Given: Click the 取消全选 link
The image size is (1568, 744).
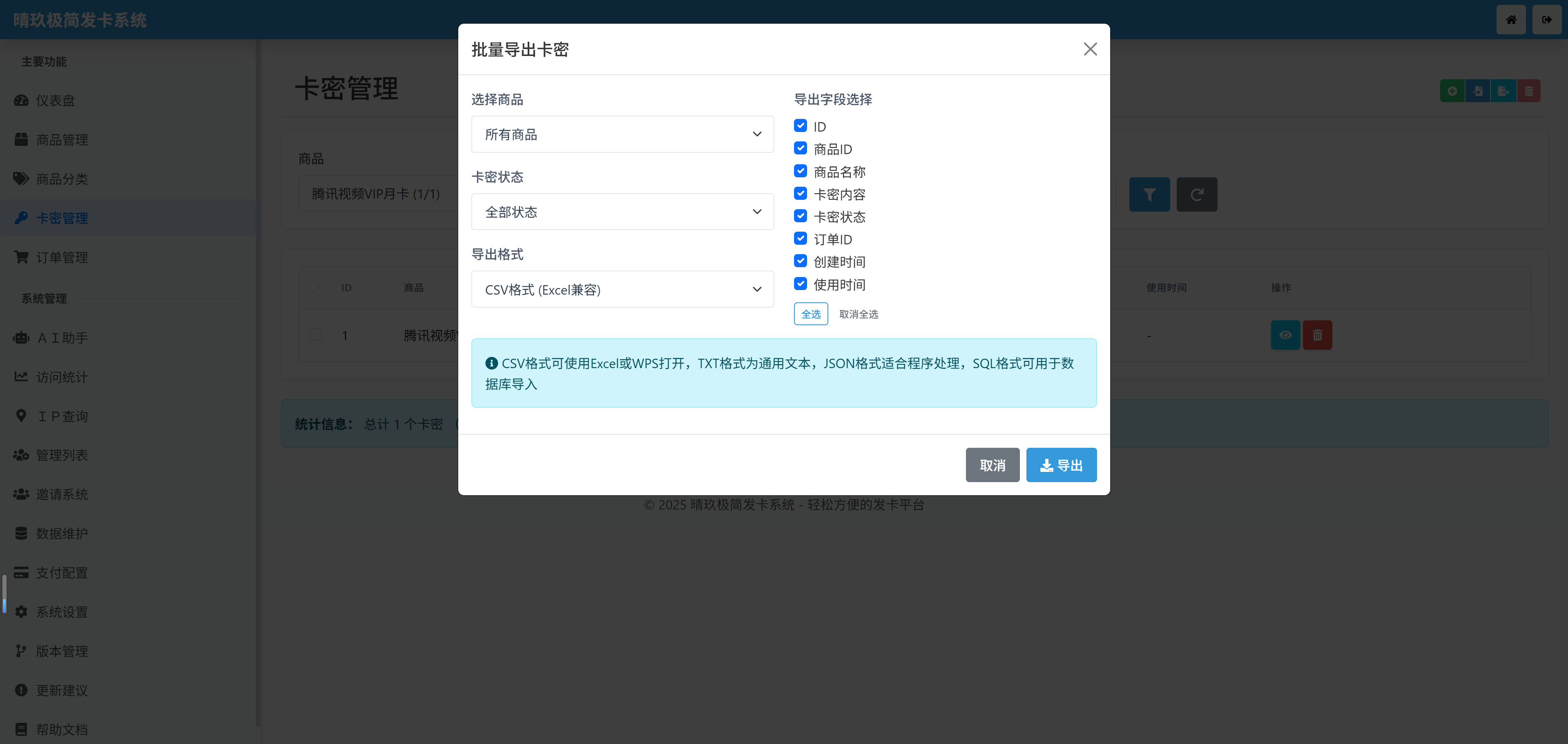Looking at the screenshot, I should click(x=858, y=314).
